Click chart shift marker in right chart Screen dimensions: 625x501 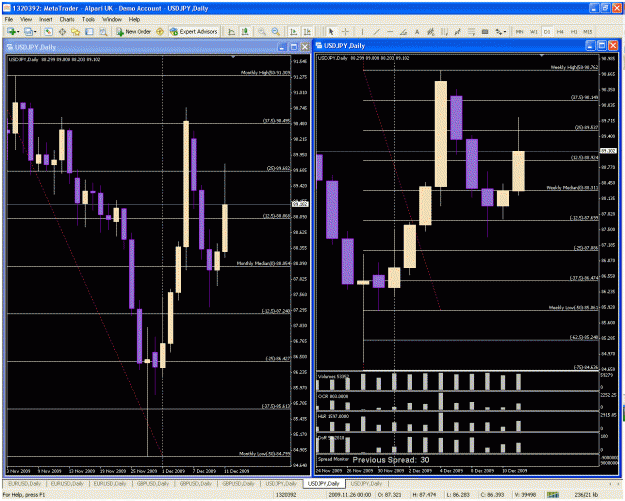point(541,56)
